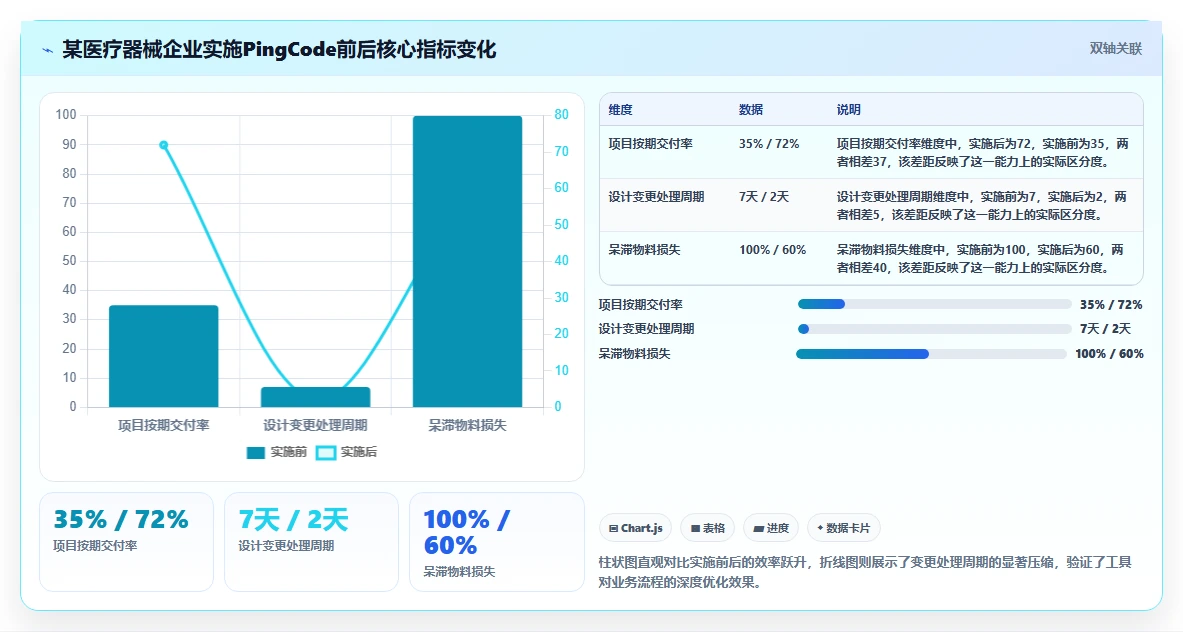
Task: Click the 100 tick on the left axis
Action: 66,115
